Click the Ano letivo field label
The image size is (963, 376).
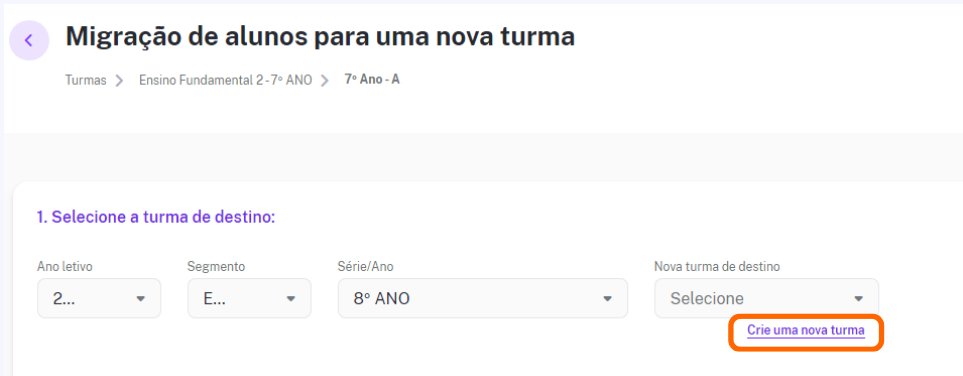tap(65, 267)
